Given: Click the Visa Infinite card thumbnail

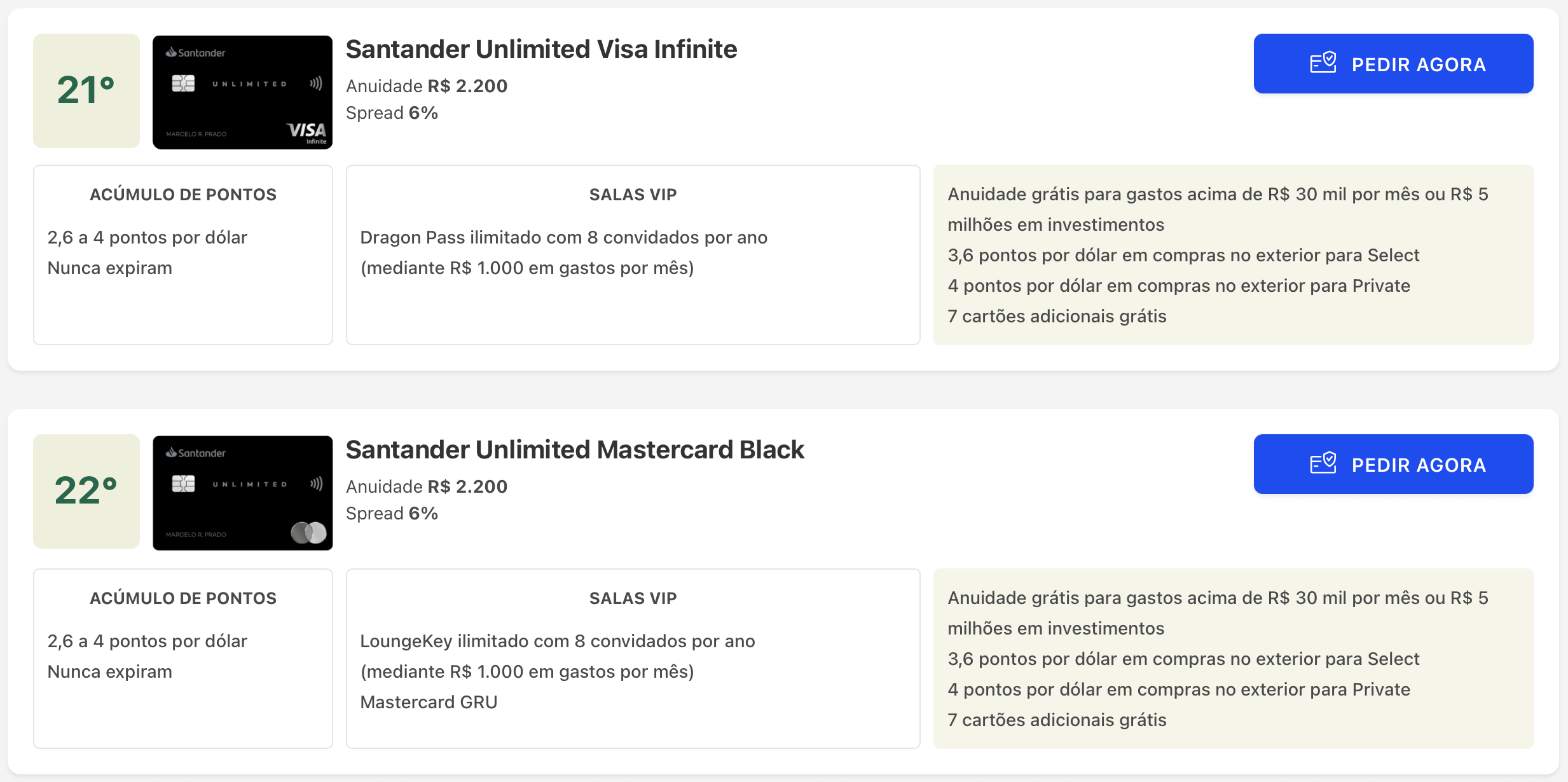Looking at the screenshot, I should pyautogui.click(x=242, y=92).
